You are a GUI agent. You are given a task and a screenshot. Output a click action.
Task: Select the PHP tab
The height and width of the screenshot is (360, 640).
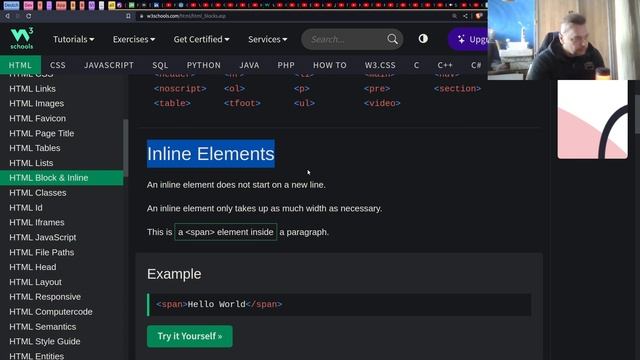[x=286, y=65]
